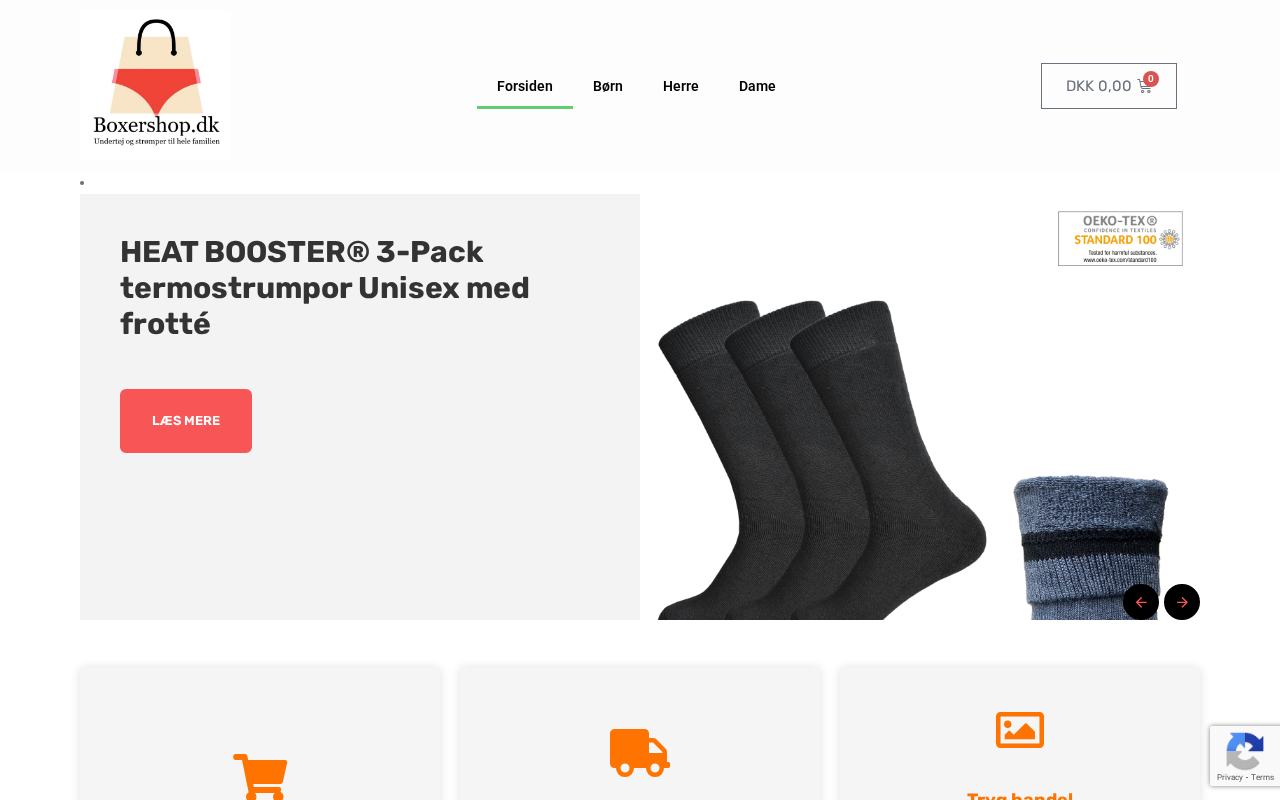The image size is (1280, 800).
Task: Click the orange shopping cart icon
Action: click(x=260, y=777)
